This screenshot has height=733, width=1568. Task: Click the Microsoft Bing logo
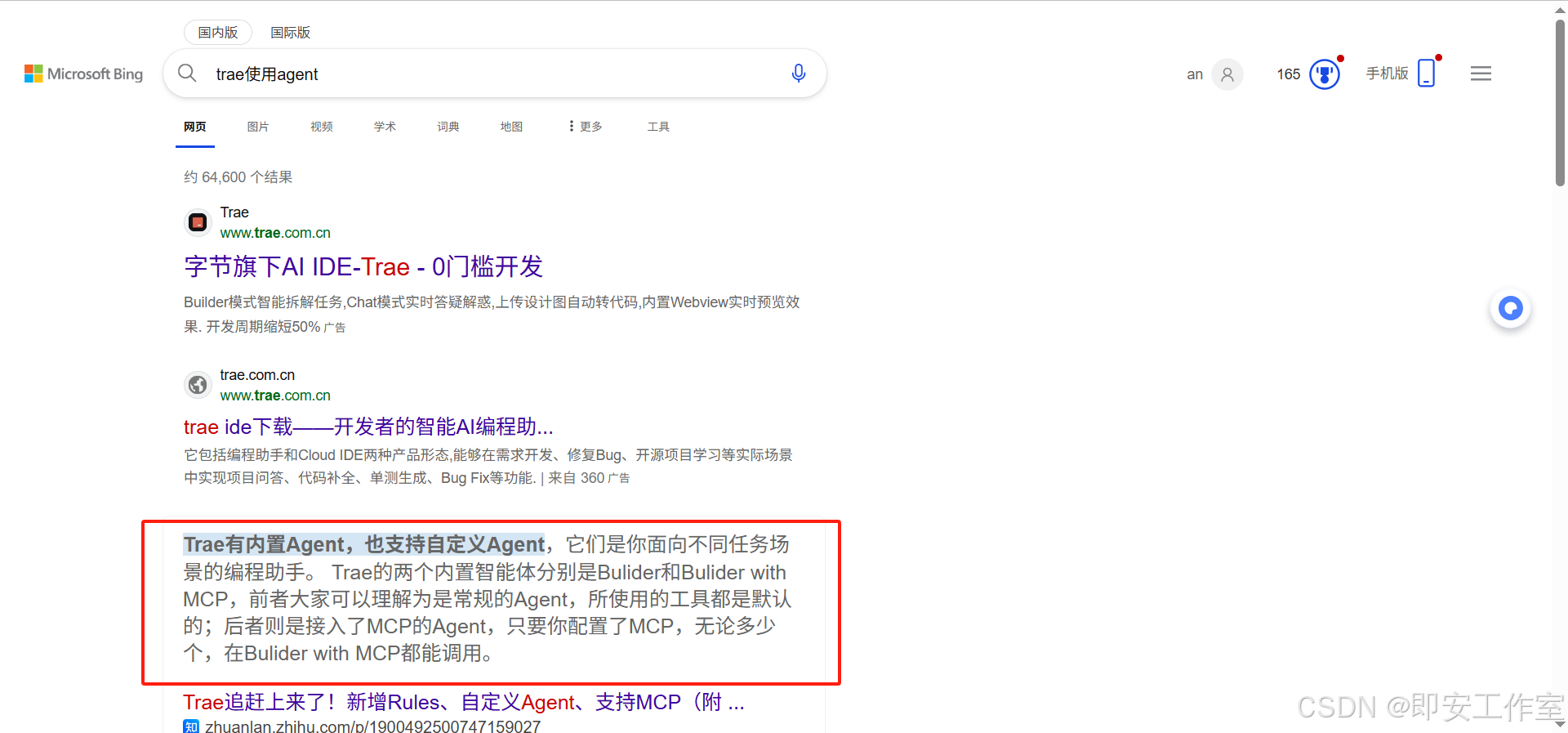click(83, 74)
